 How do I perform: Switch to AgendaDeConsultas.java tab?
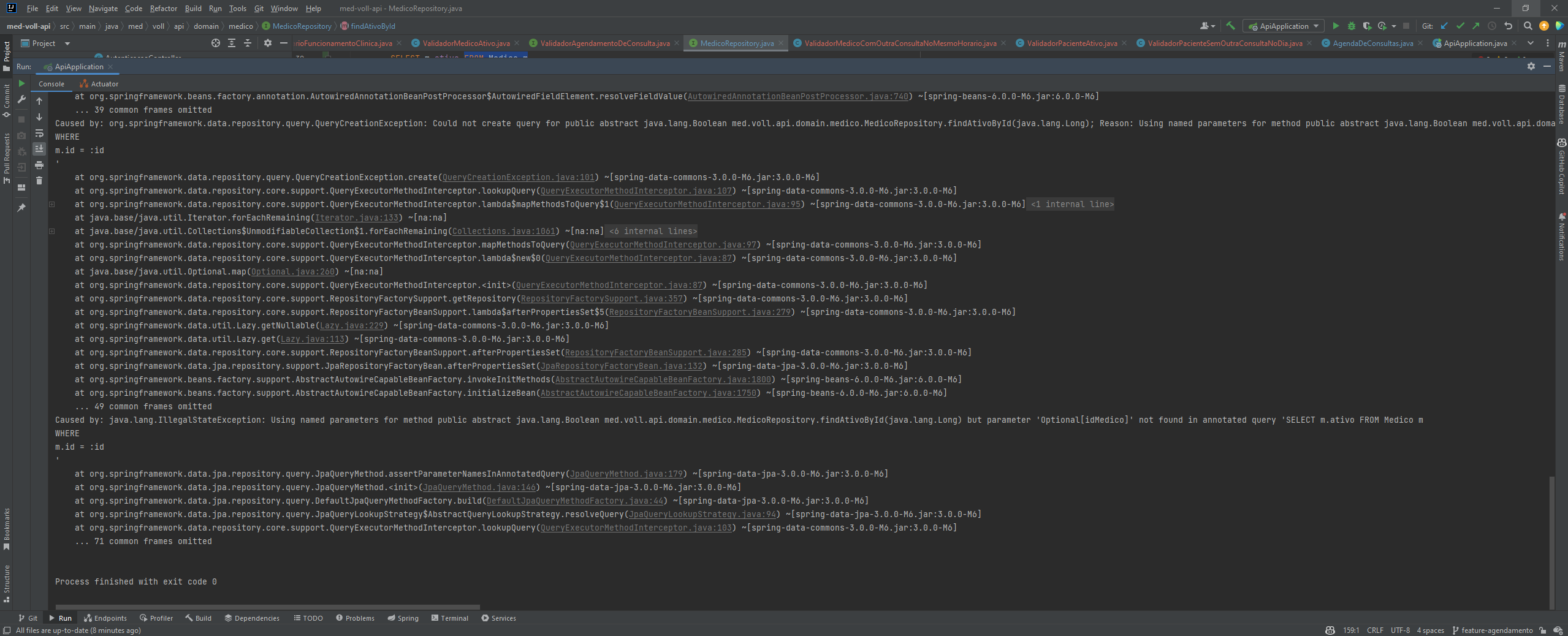1372,44
